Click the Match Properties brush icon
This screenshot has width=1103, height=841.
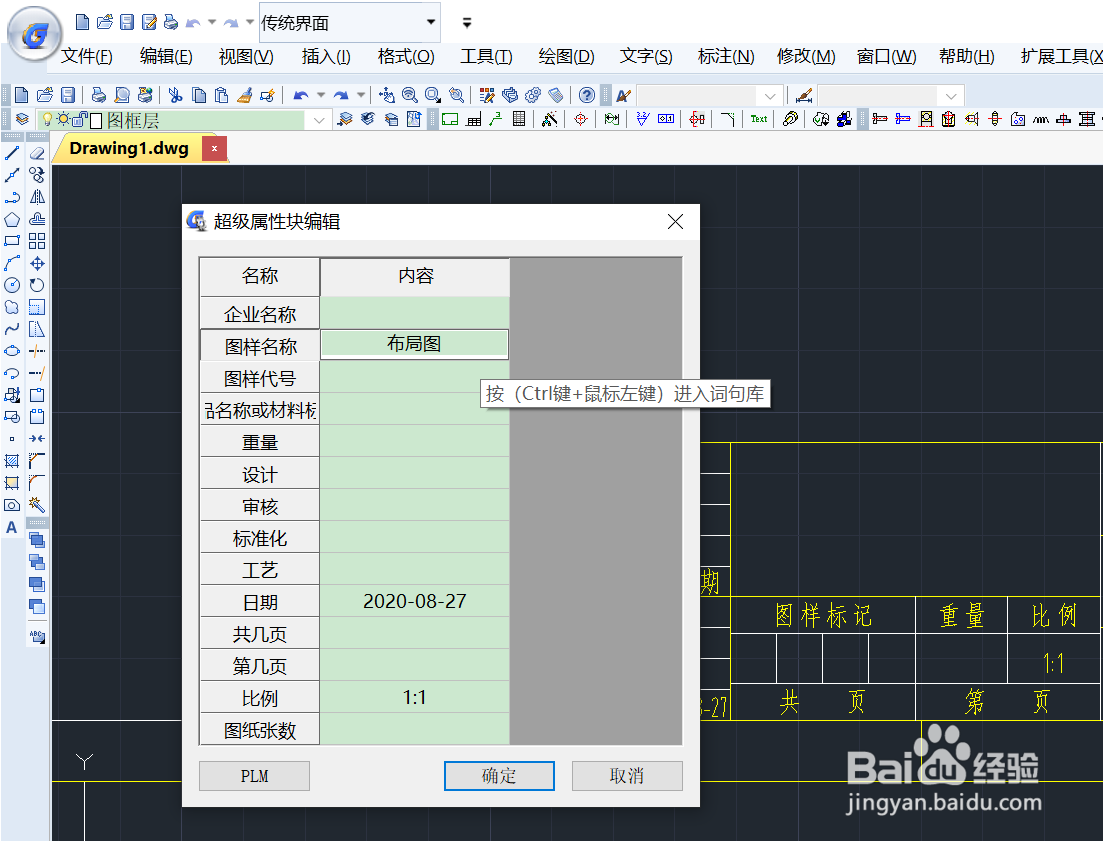[244, 95]
